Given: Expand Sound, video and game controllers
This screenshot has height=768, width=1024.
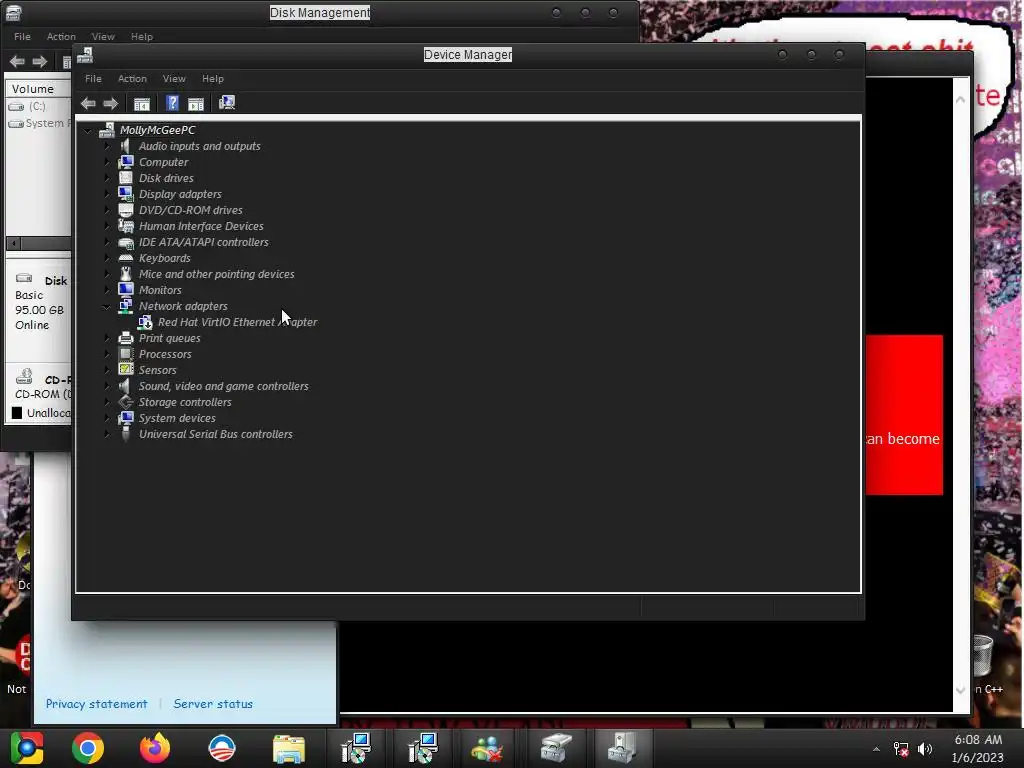Looking at the screenshot, I should 107,386.
